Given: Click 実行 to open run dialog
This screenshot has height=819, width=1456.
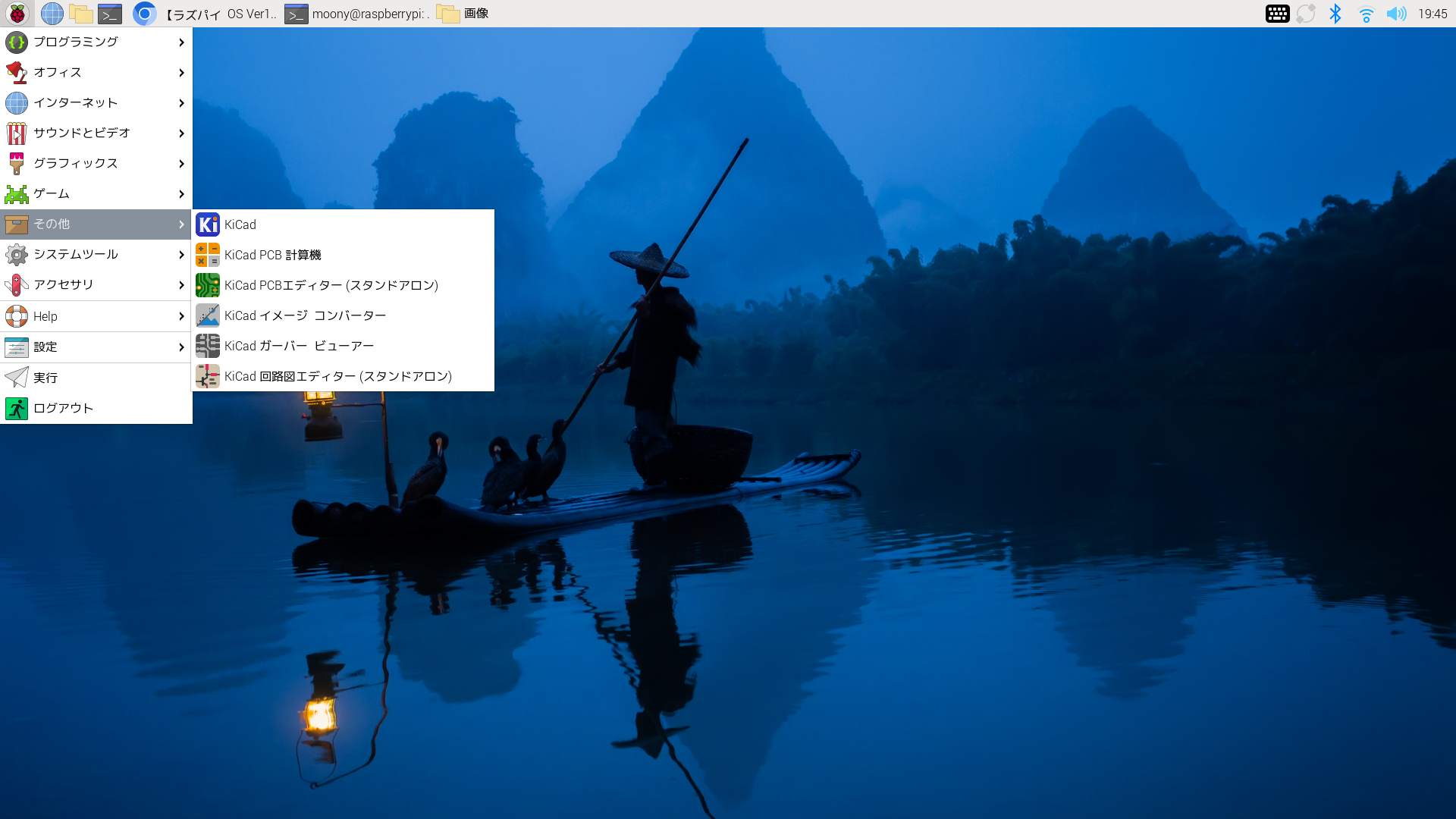Looking at the screenshot, I should (45, 378).
